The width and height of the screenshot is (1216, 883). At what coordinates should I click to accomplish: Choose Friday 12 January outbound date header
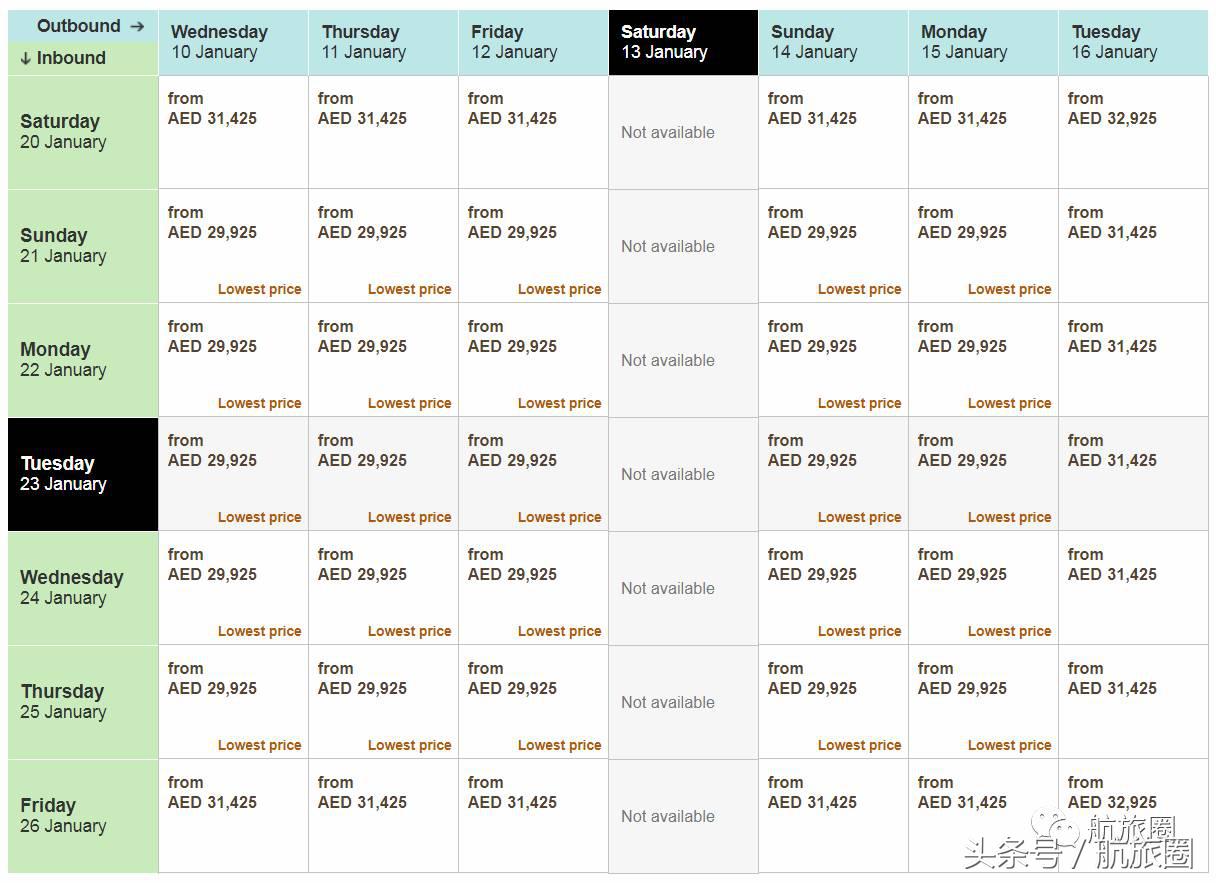point(532,43)
